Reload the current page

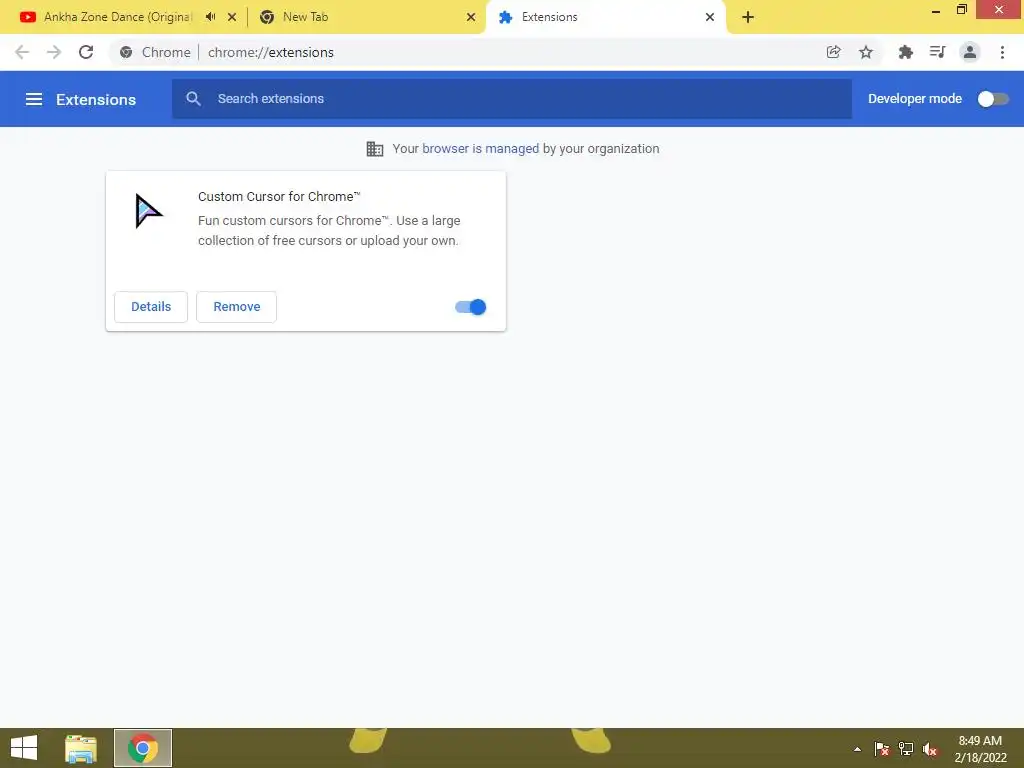click(86, 52)
